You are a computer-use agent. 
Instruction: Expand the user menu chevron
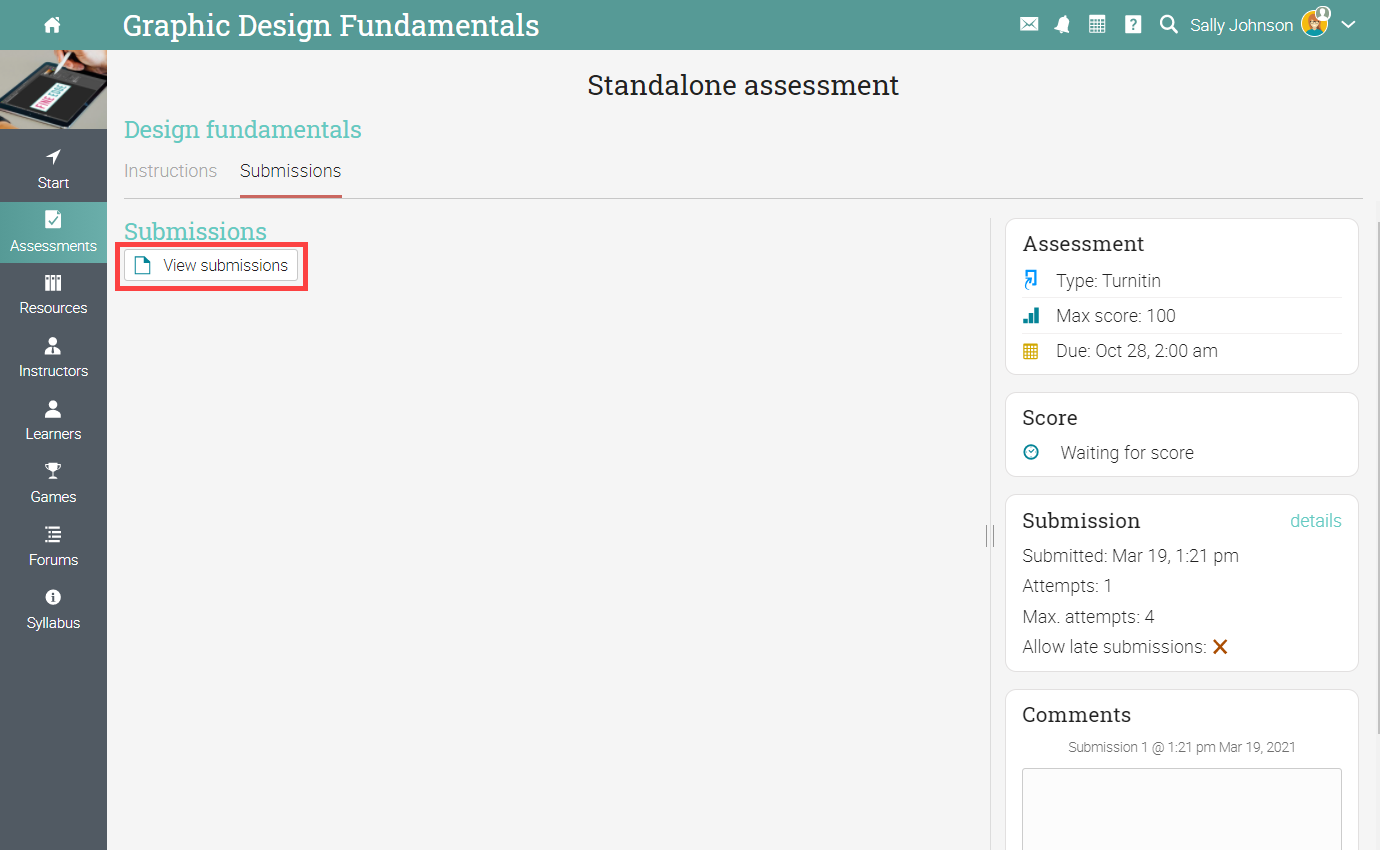pos(1348,25)
